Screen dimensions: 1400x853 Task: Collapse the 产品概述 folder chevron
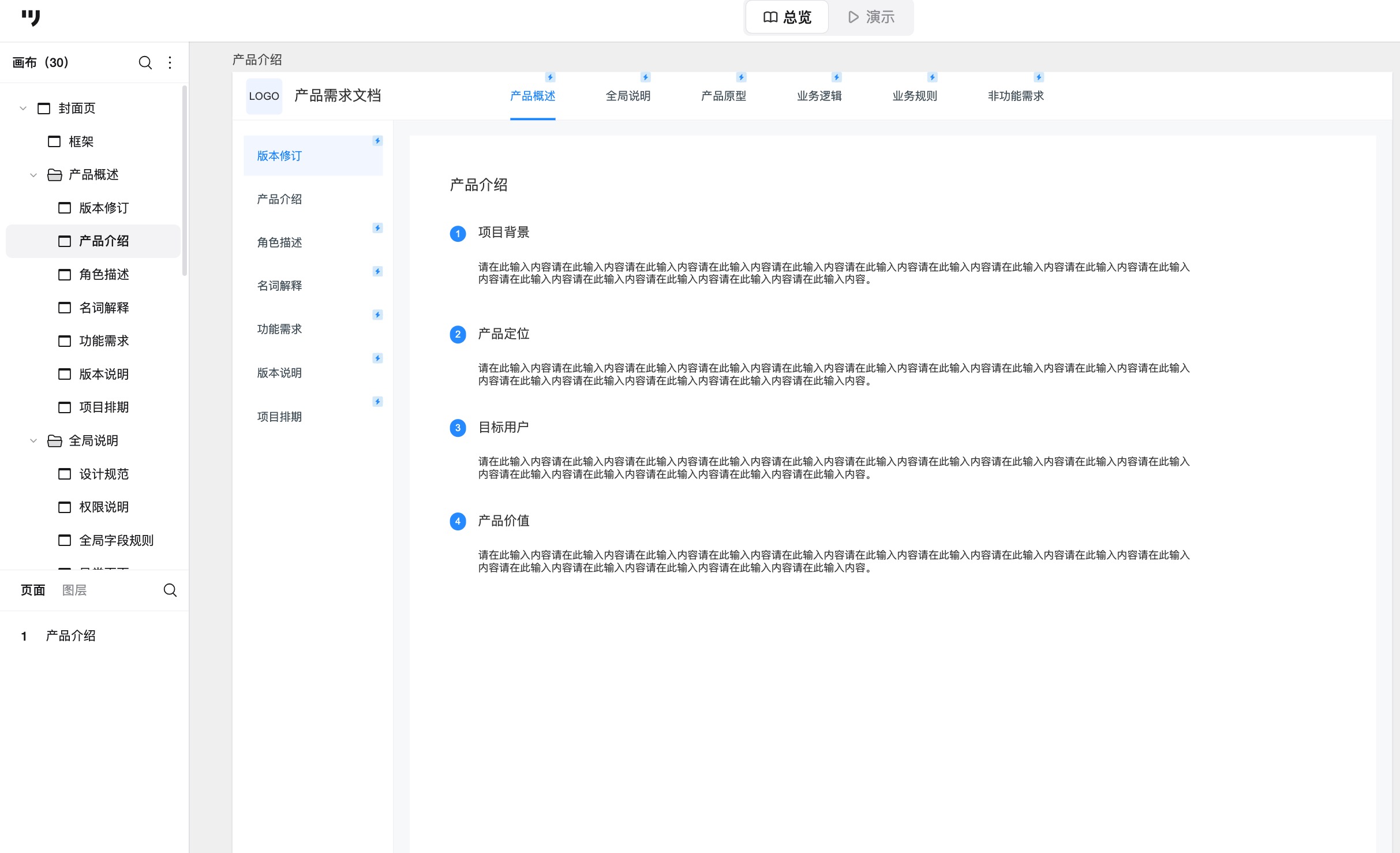coord(33,175)
